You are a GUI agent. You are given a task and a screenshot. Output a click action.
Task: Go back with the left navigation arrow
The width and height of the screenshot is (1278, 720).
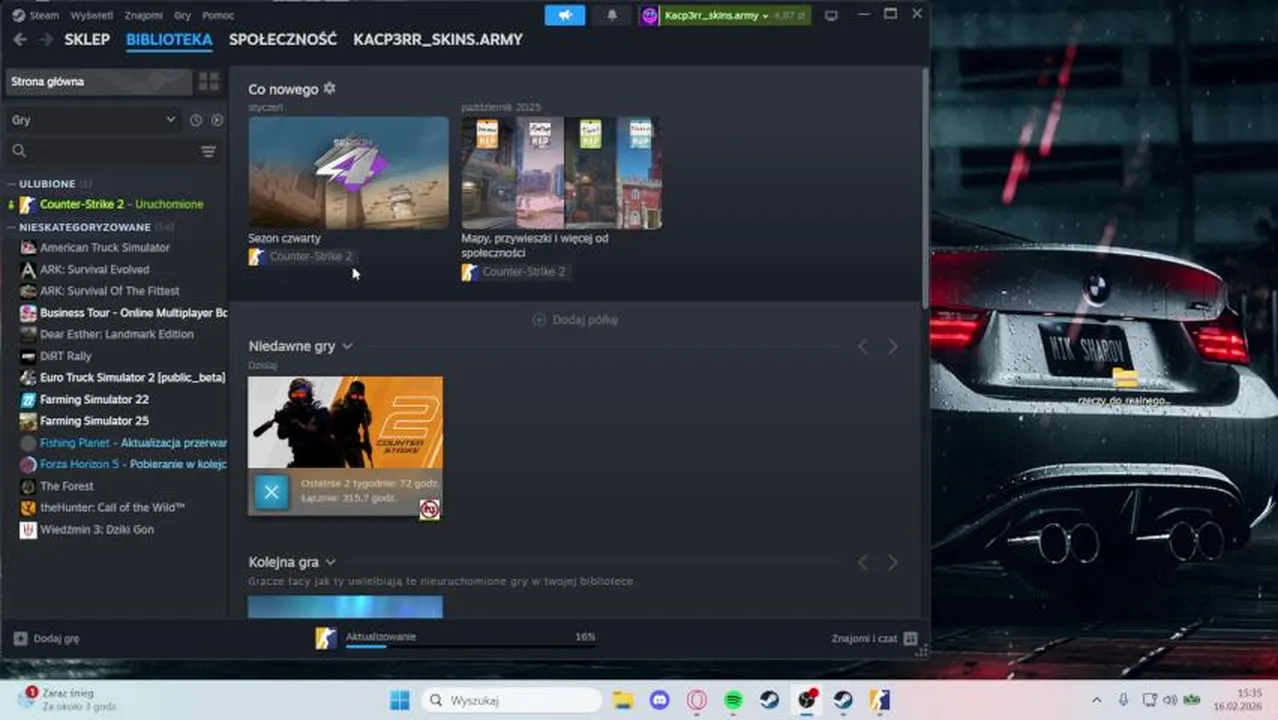tap(20, 40)
